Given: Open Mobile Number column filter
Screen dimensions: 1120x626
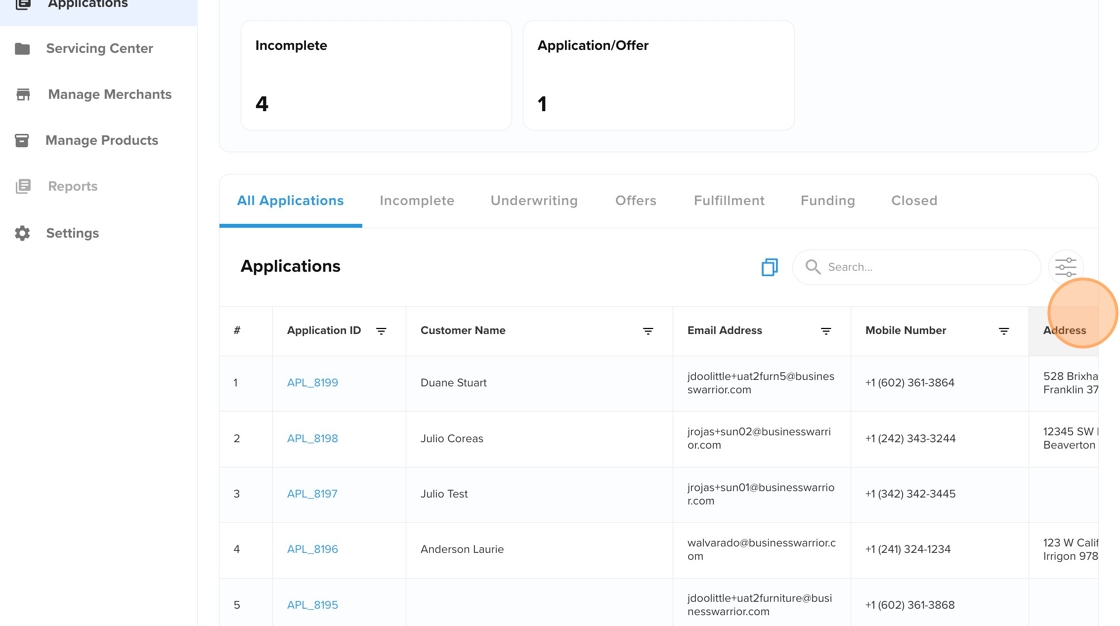Looking at the screenshot, I should pyautogui.click(x=1004, y=331).
